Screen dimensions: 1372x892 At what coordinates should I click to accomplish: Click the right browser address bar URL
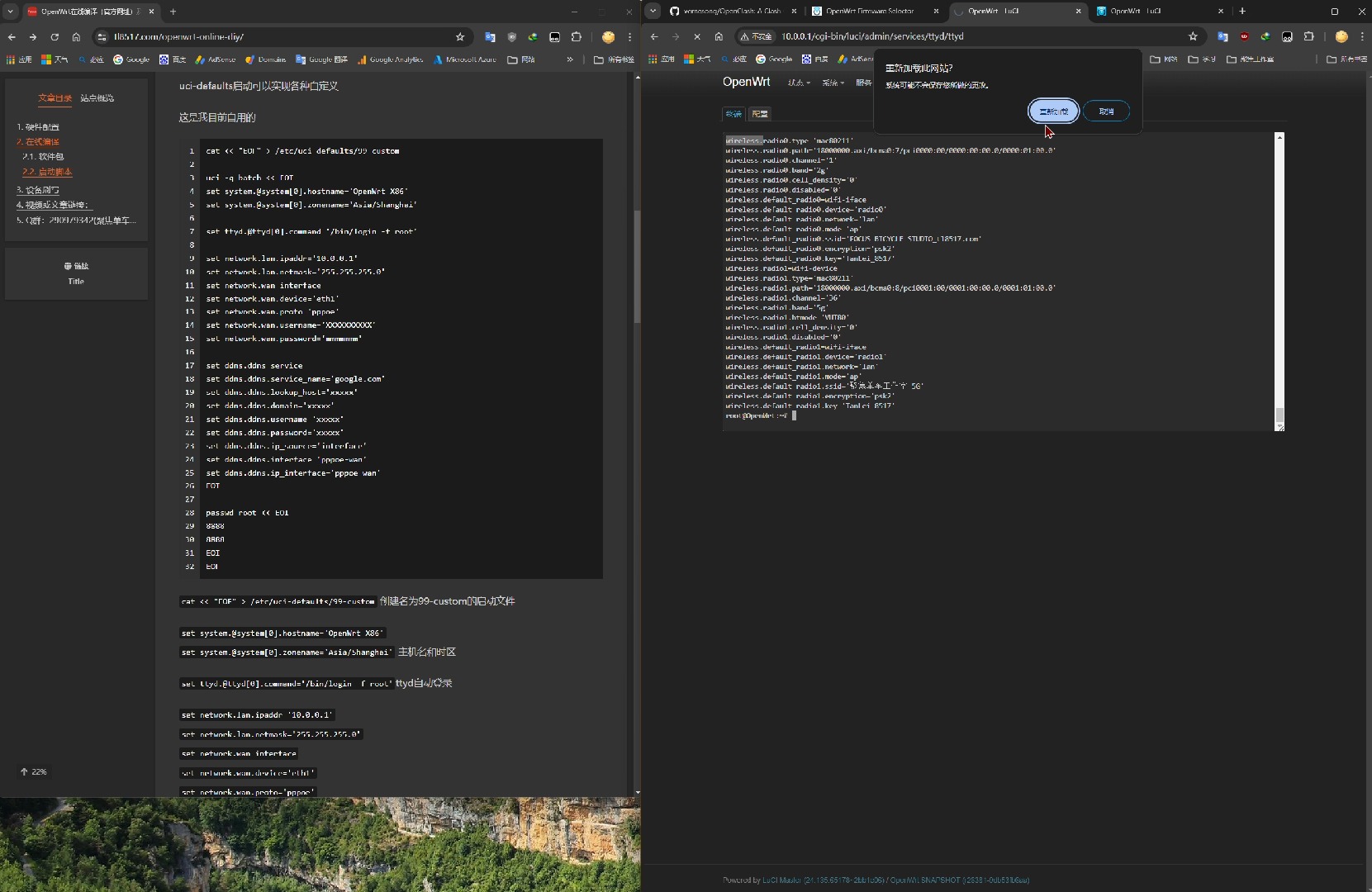[872, 36]
